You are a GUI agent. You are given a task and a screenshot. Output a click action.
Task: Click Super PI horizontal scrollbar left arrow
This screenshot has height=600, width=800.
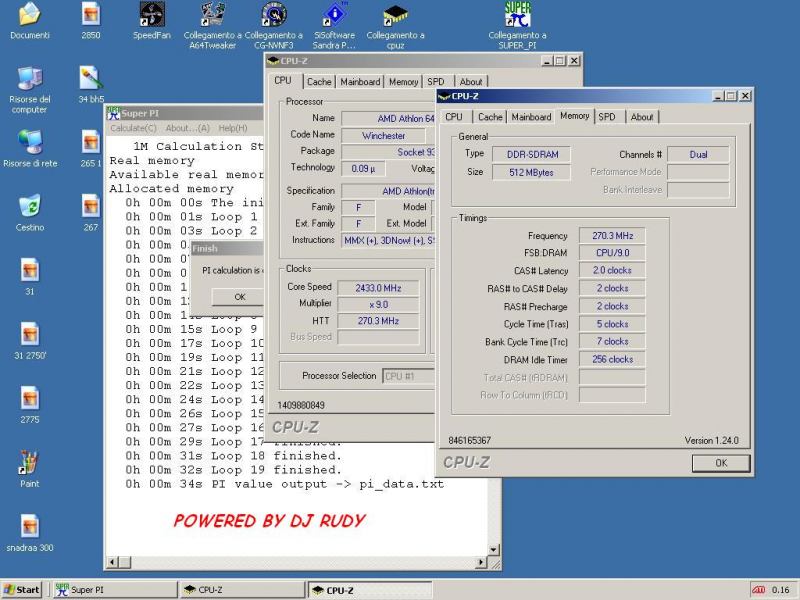pyautogui.click(x=113, y=562)
